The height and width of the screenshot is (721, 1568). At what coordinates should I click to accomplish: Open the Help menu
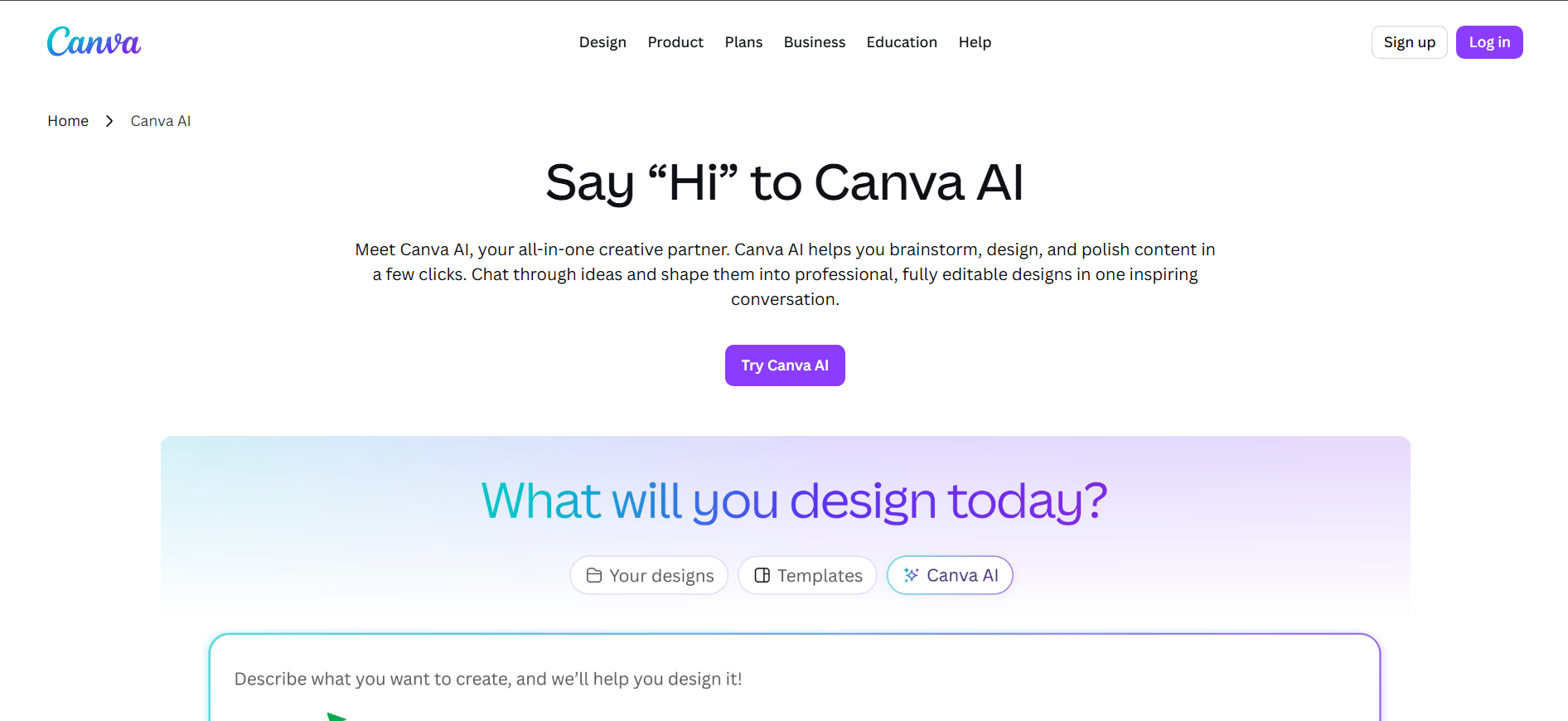point(975,41)
